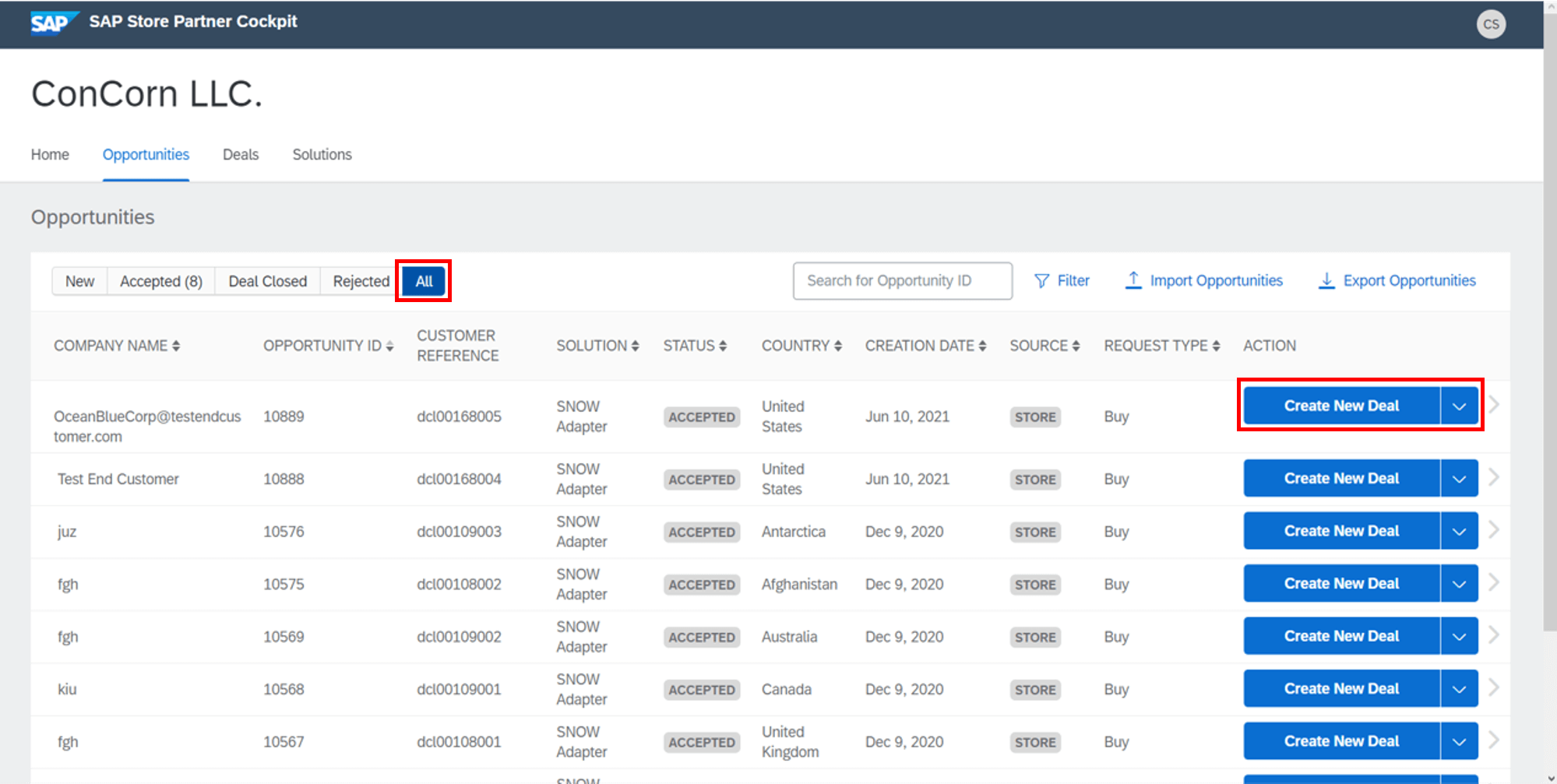Screen dimensions: 1557x784
Task: Open the row chevron for opportunity 10576
Action: click(x=1495, y=530)
